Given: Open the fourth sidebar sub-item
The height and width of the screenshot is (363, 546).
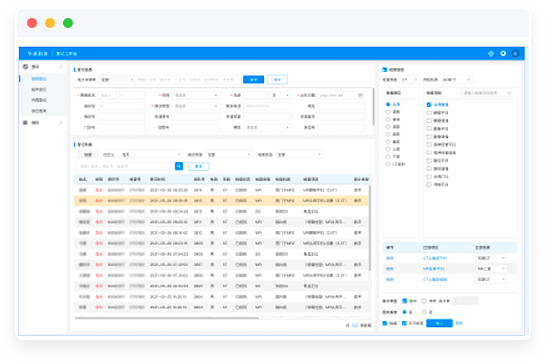Looking at the screenshot, I should 39,111.
